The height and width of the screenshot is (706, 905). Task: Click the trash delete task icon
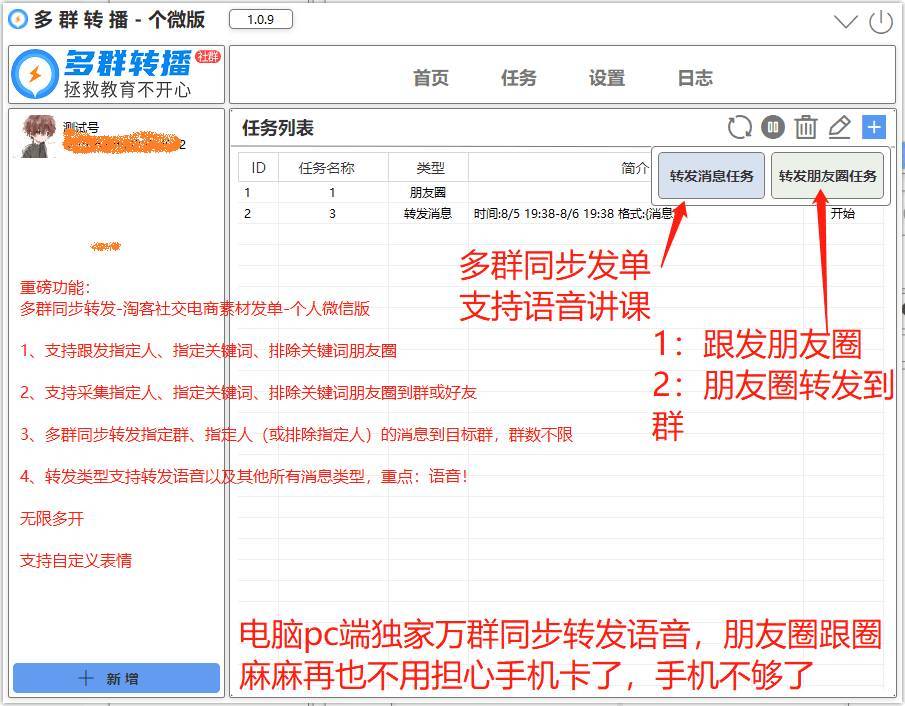[x=806, y=127]
